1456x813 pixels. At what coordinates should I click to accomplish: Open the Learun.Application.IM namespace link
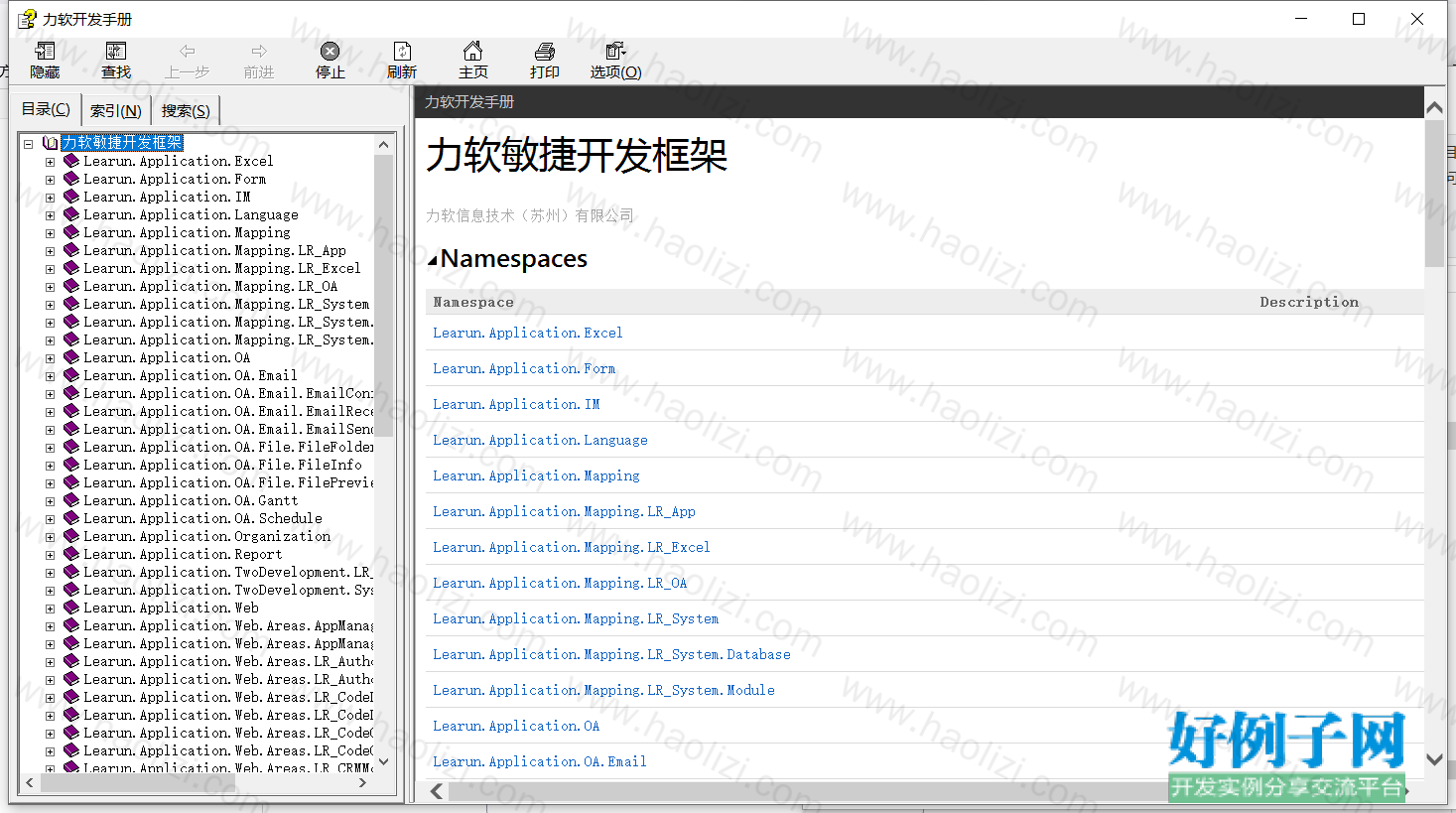click(x=516, y=404)
